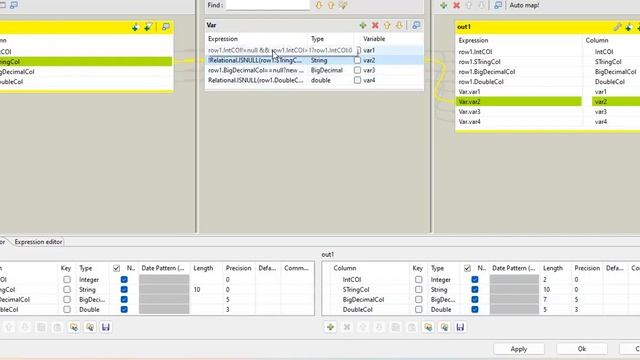Click the double type cell for var4

pyautogui.click(x=321, y=80)
